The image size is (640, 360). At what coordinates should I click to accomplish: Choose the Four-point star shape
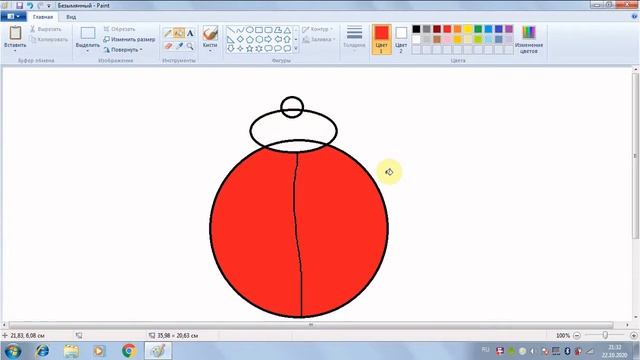pos(240,49)
